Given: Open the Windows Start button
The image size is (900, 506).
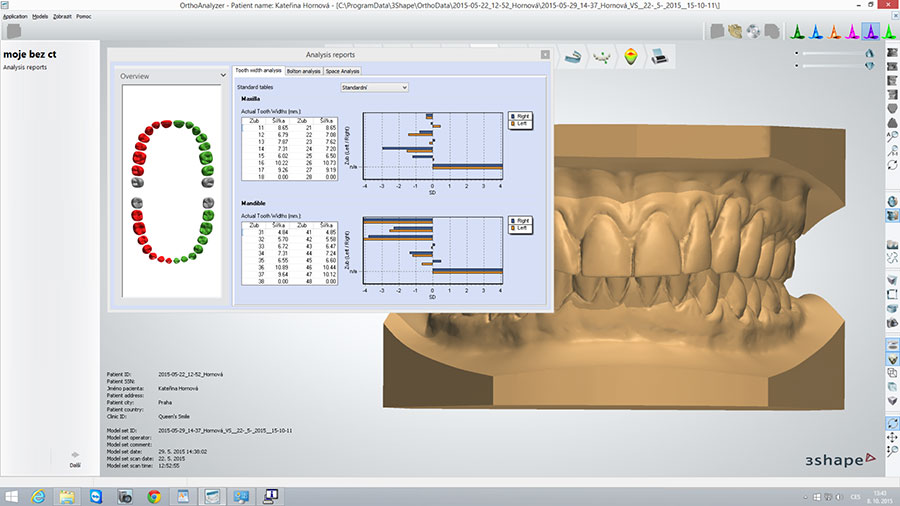Looking at the screenshot, I should pos(11,496).
